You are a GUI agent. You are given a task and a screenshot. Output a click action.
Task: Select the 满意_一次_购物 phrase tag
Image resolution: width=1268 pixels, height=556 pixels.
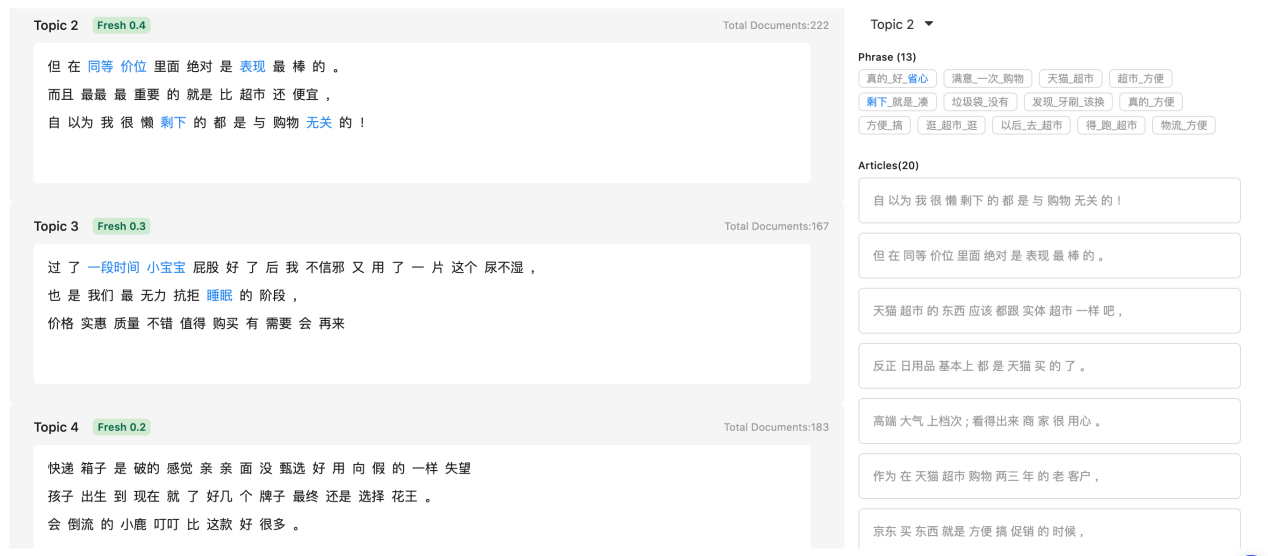[x=987, y=78]
